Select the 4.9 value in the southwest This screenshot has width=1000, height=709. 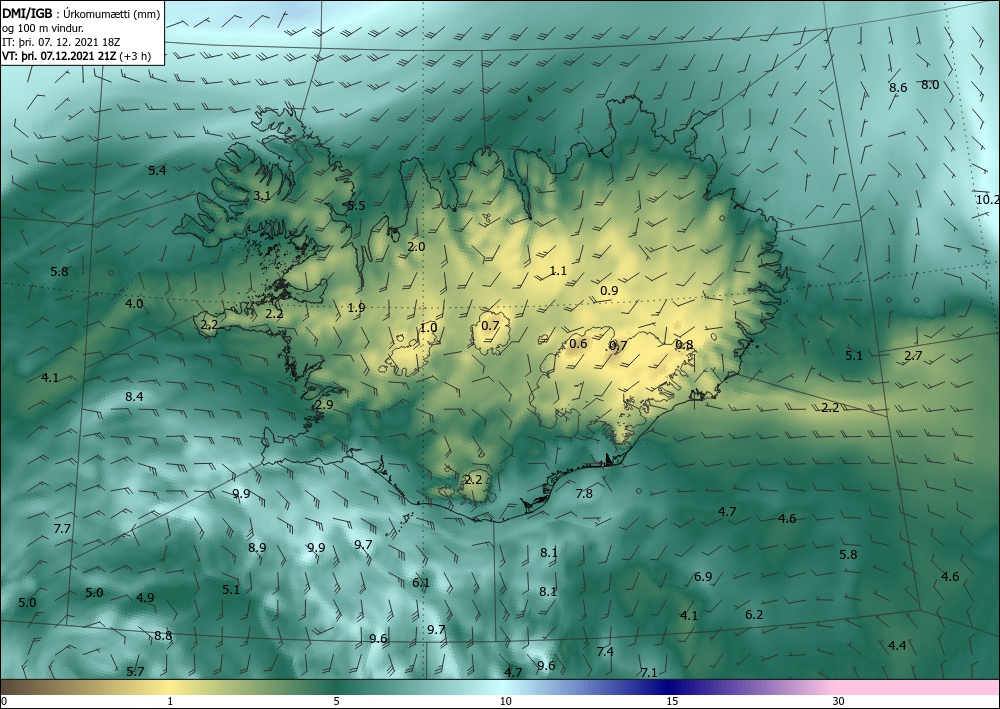point(145,598)
